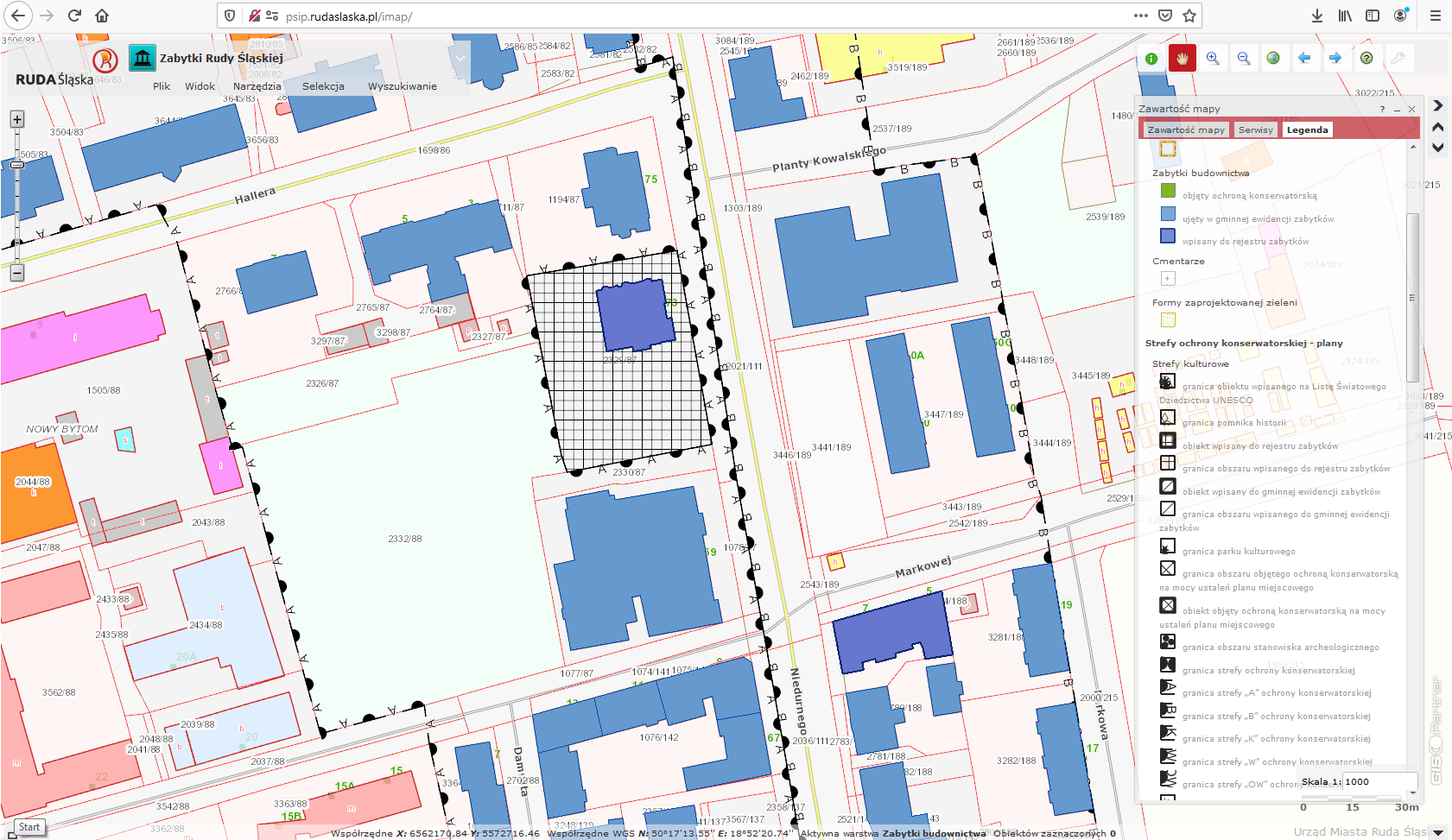Click the globe full-extent icon

pos(1273,58)
